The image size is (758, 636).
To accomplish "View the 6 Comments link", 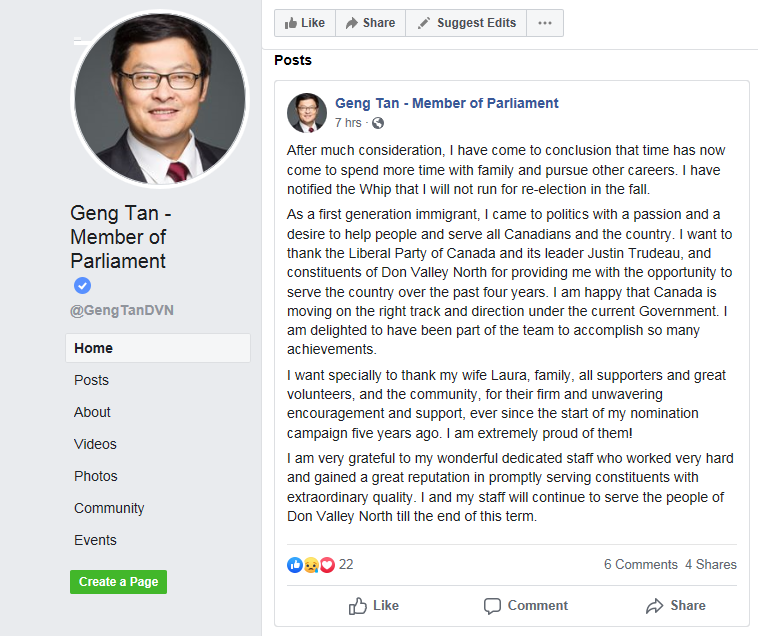I will (x=641, y=564).
